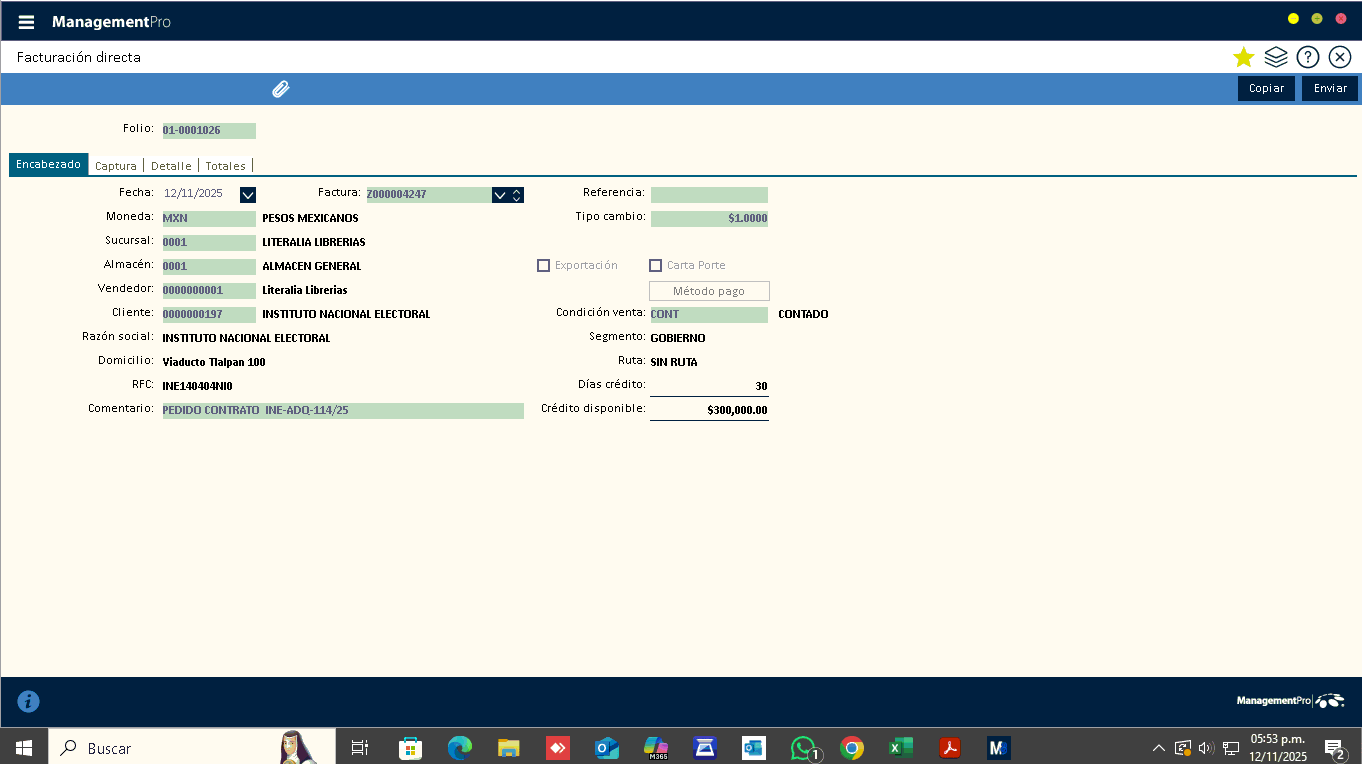Click the blue information icon
Image resolution: width=1362 pixels, height=764 pixels.
[x=29, y=701]
